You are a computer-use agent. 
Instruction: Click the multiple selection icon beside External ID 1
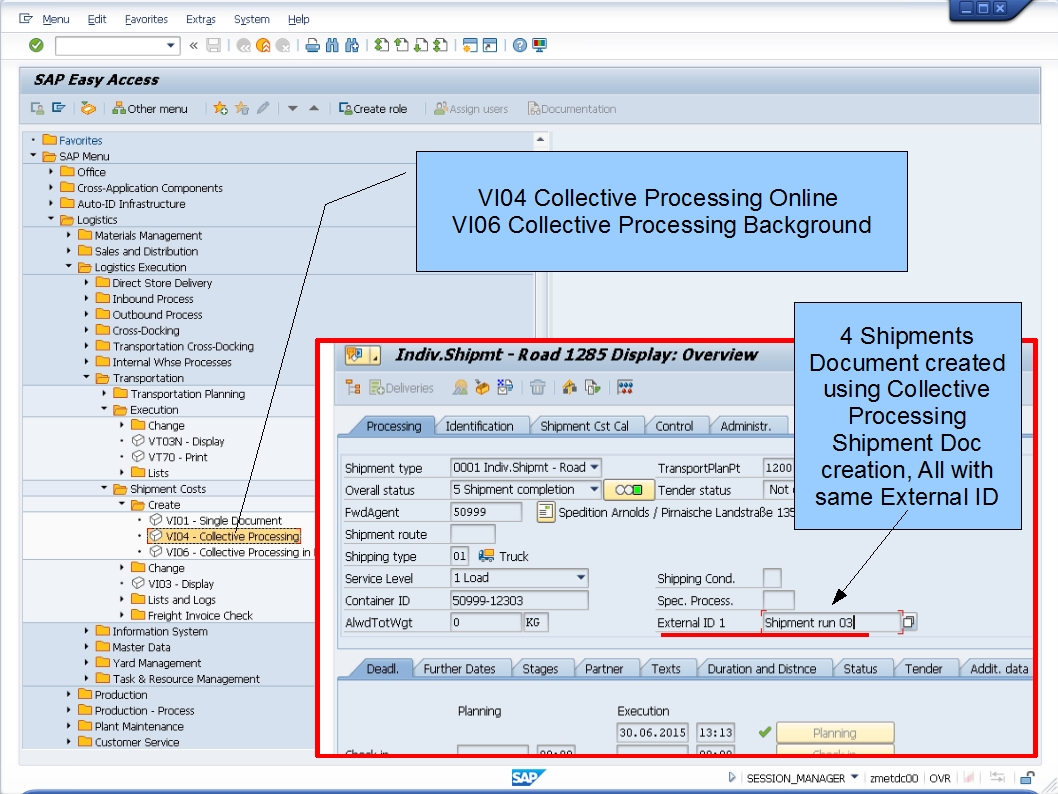click(x=909, y=622)
